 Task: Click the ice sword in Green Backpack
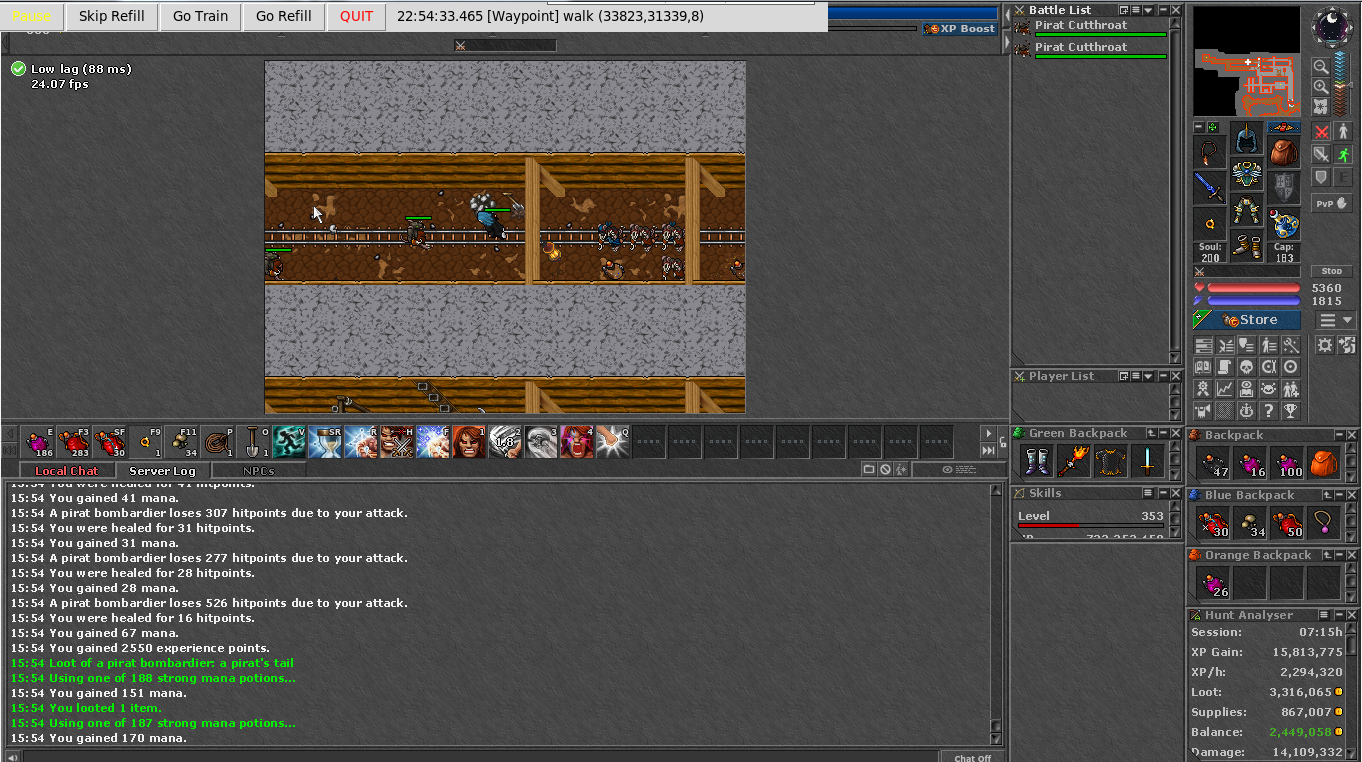(x=1146, y=461)
